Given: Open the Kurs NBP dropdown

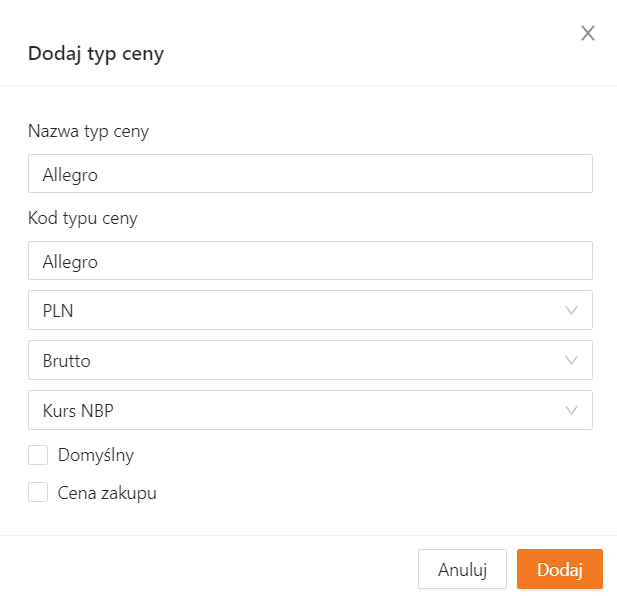Looking at the screenshot, I should pyautogui.click(x=310, y=410).
